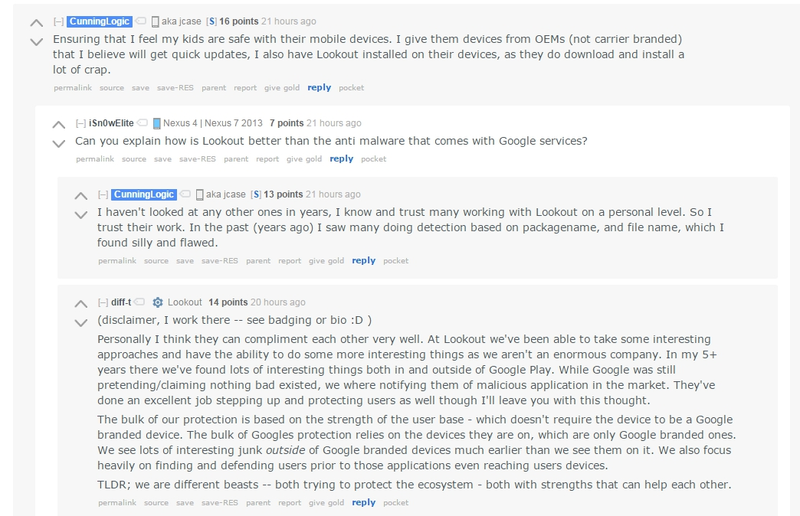Upvote diff-t's Lookout comment

(x=81, y=304)
